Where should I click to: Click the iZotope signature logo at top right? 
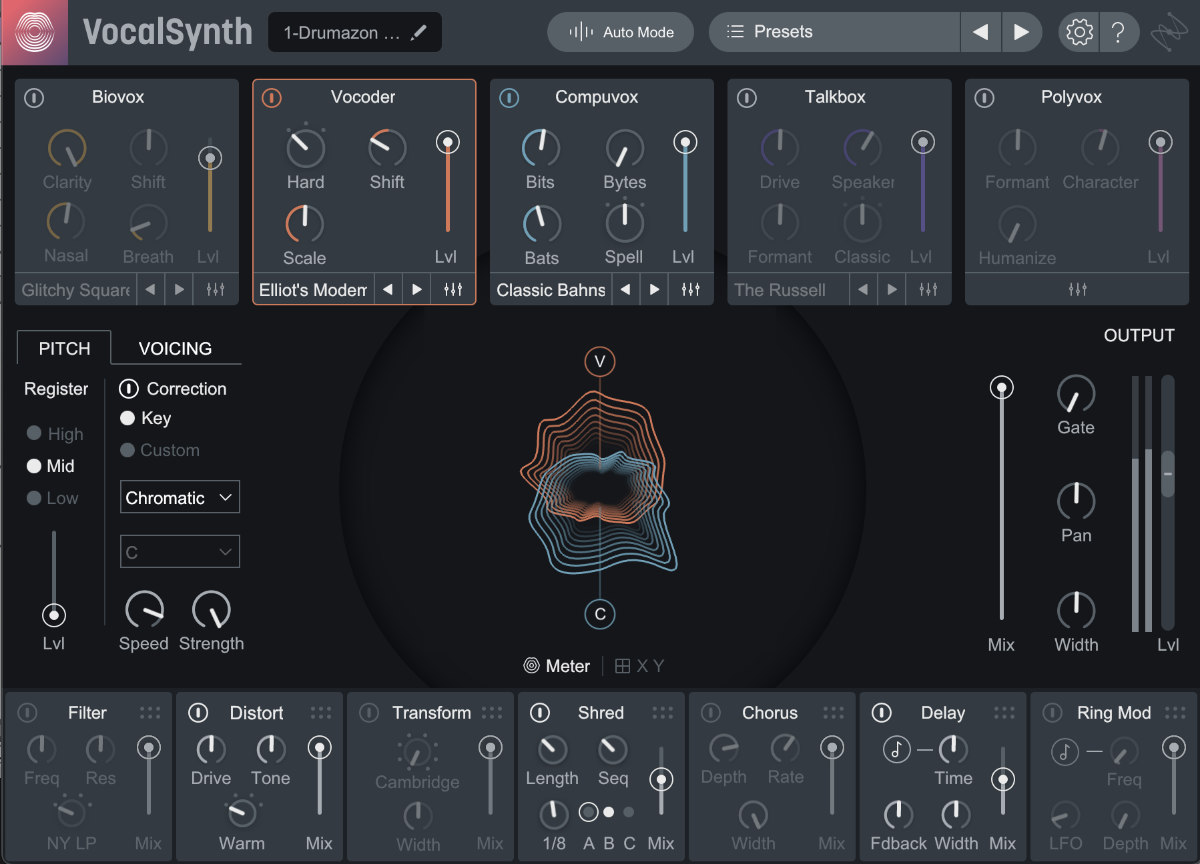click(x=1167, y=32)
